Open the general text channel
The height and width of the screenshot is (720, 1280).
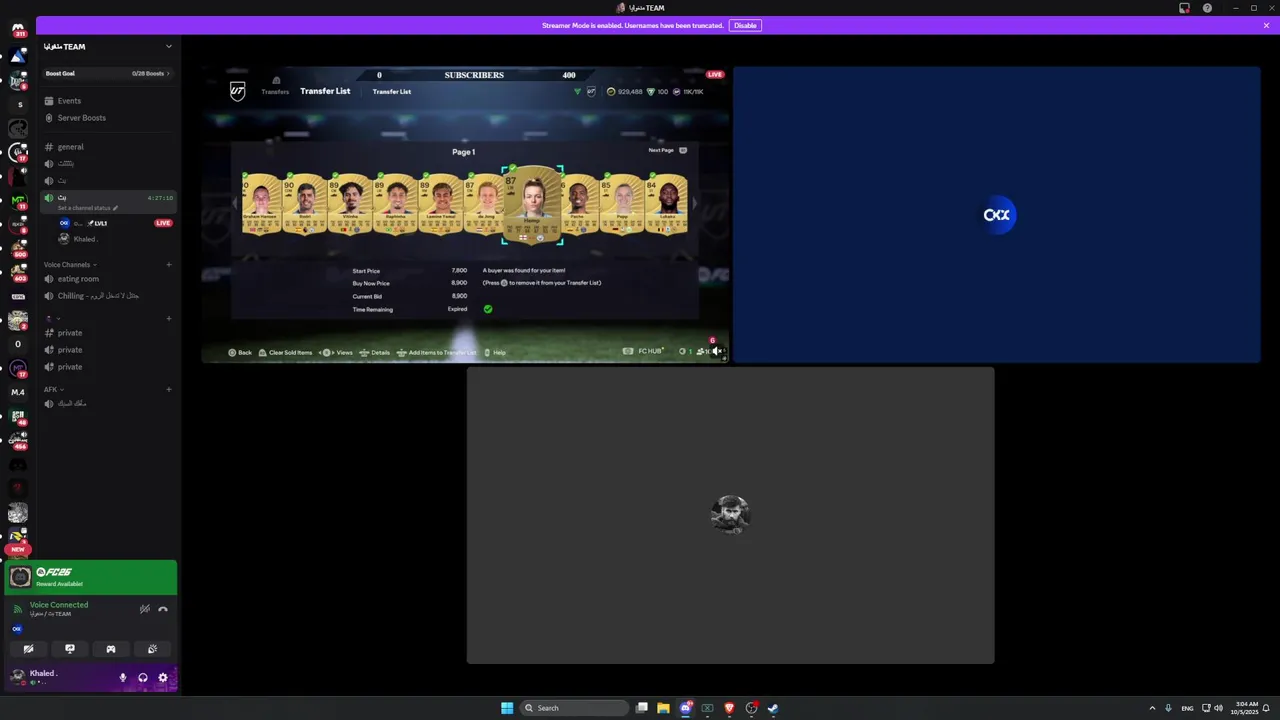point(108,147)
